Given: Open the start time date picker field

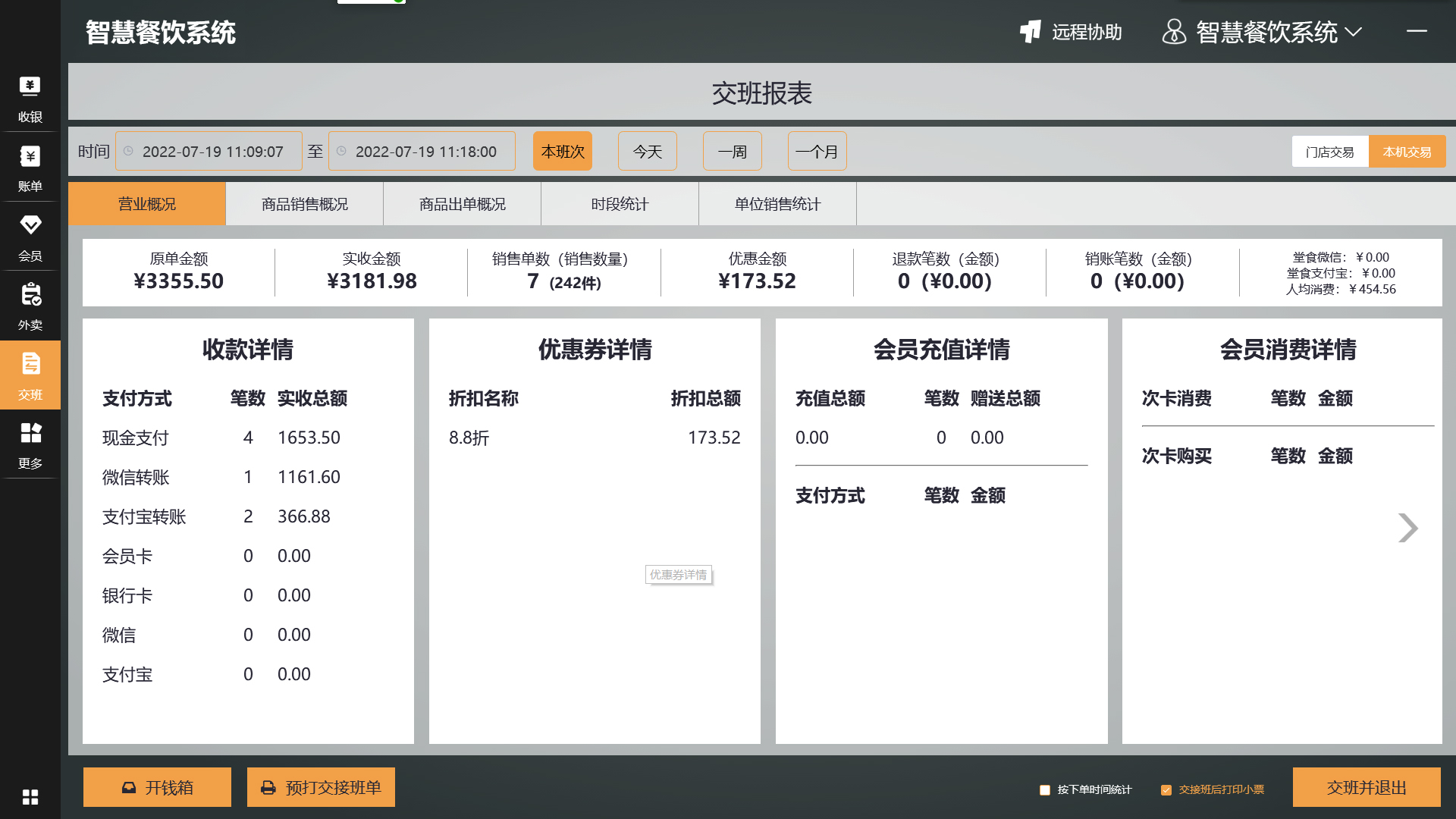Looking at the screenshot, I should (x=209, y=152).
